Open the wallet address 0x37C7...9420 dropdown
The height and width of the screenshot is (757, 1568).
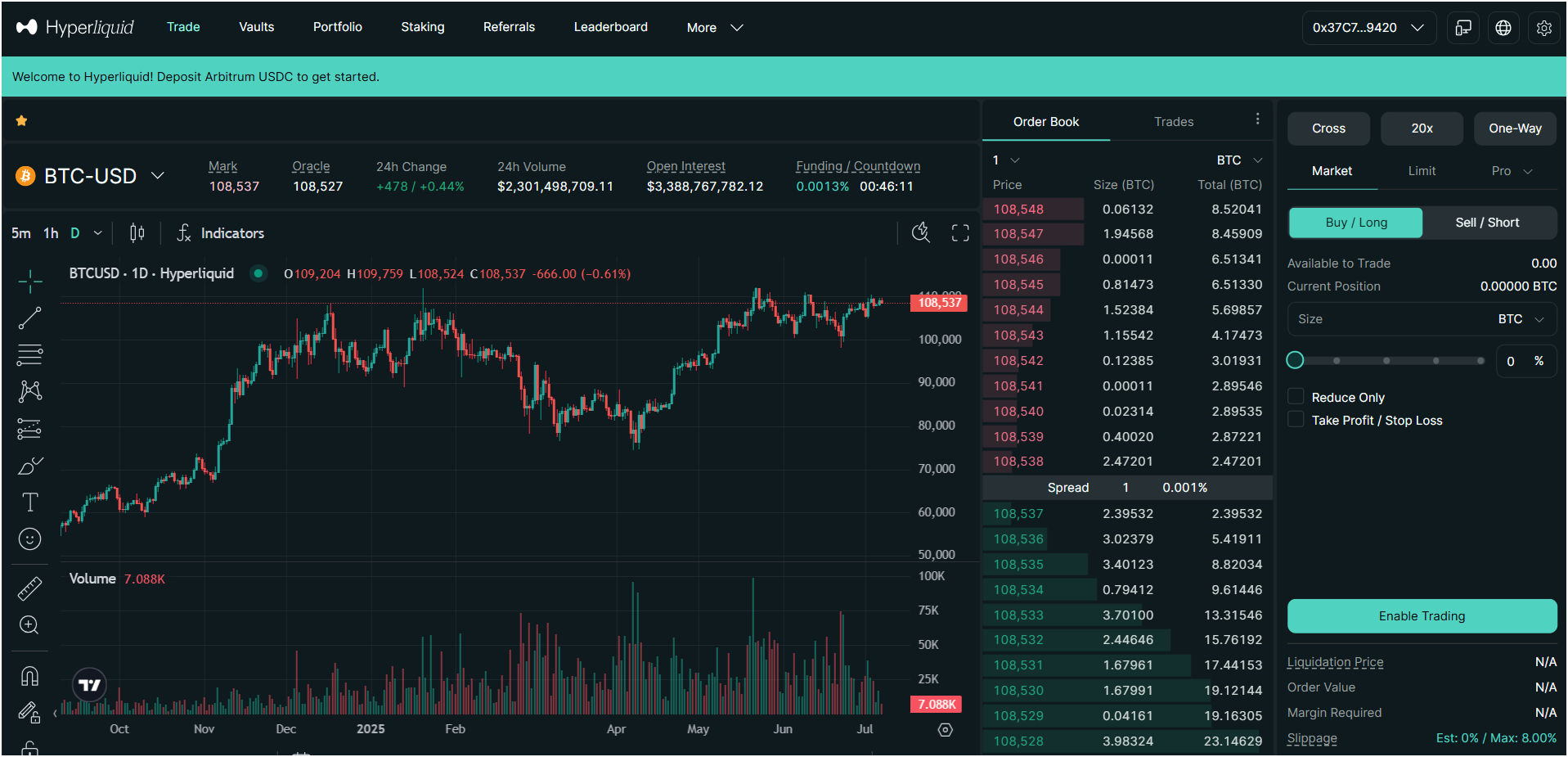click(1369, 28)
